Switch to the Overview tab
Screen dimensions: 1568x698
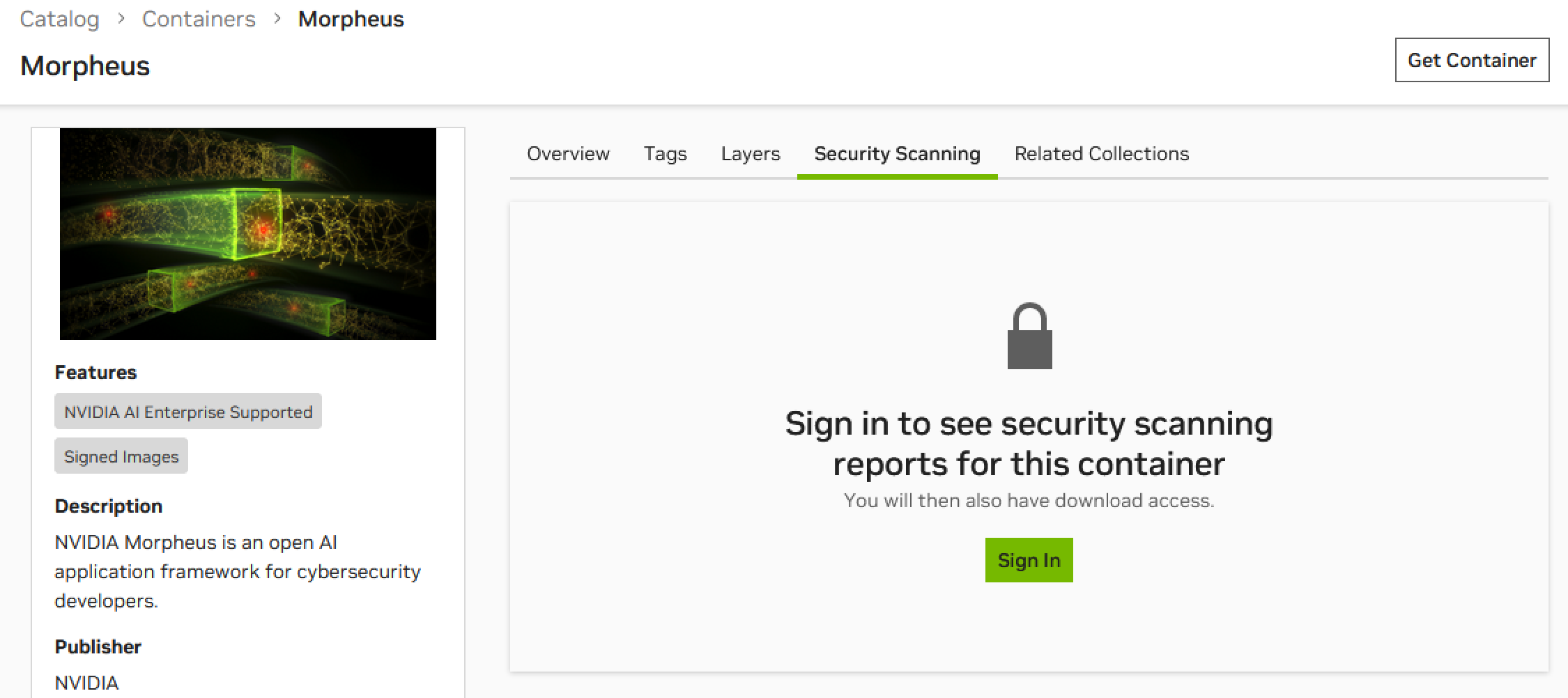point(567,153)
